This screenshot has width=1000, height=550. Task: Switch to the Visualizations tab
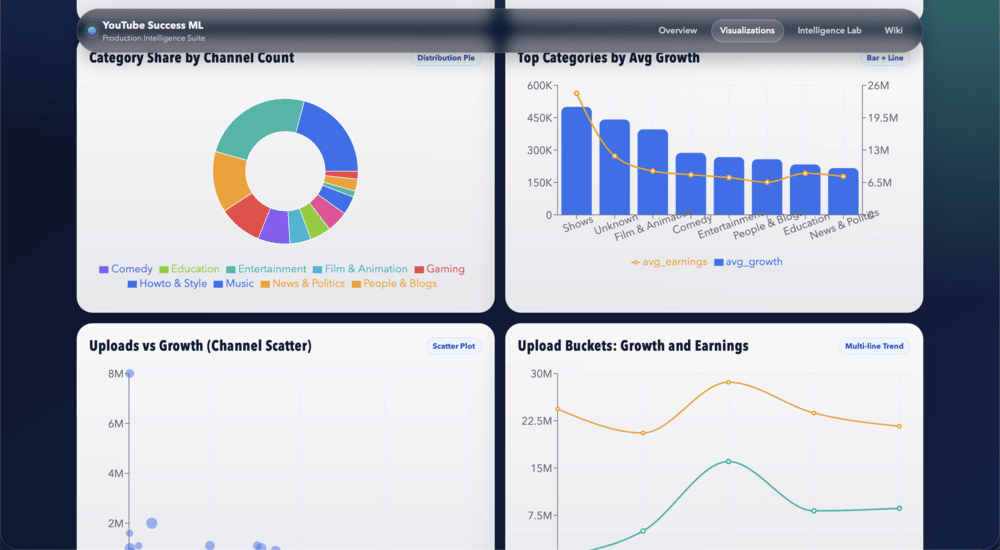click(x=747, y=31)
